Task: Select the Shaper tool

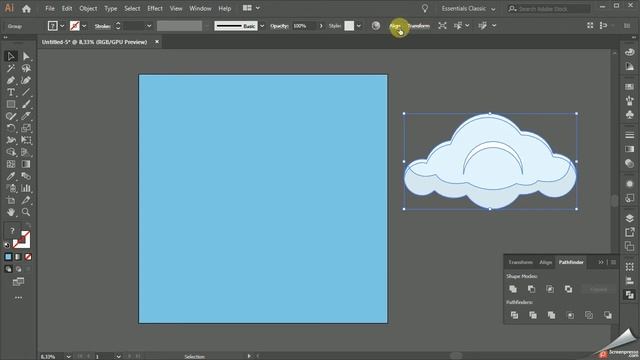Action: pos(11,116)
